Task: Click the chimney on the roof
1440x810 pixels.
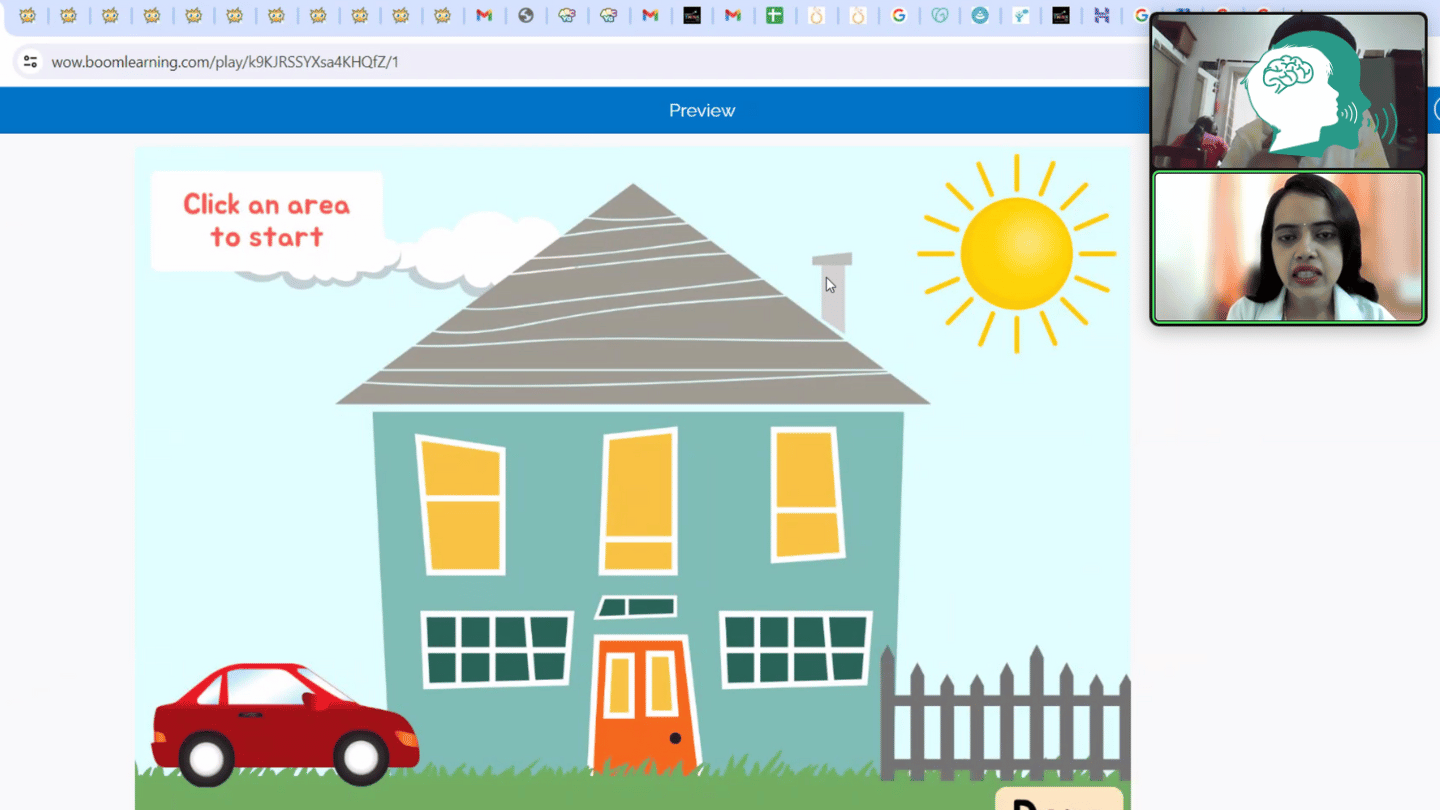Action: [833, 294]
